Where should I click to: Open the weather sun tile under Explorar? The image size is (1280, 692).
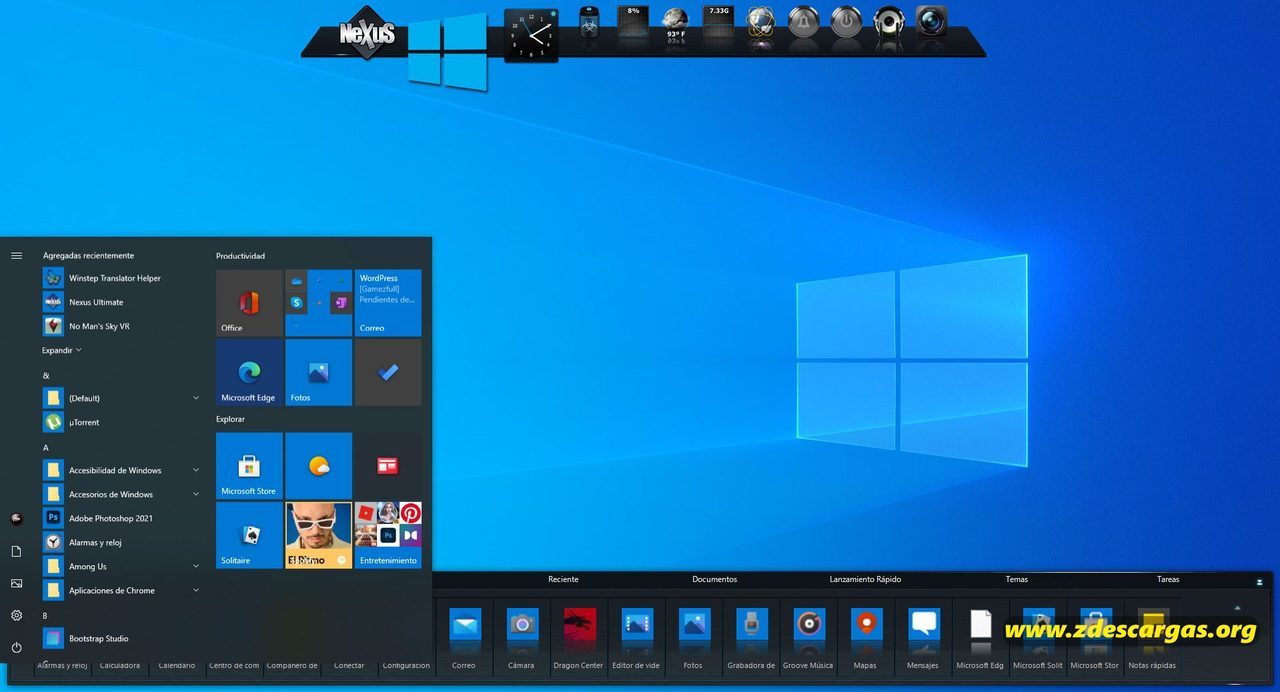tap(318, 465)
